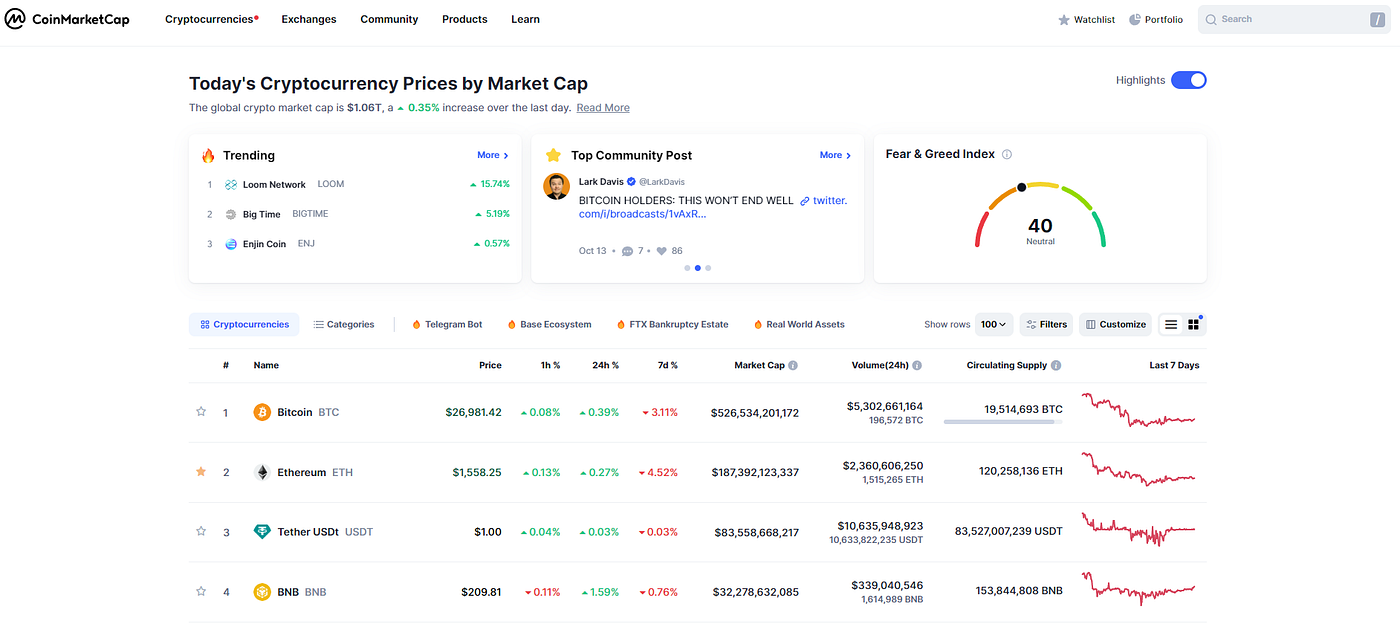Click the Ethereum 7-day sparkline chart
The width and height of the screenshot is (1400, 623).
(x=1139, y=470)
